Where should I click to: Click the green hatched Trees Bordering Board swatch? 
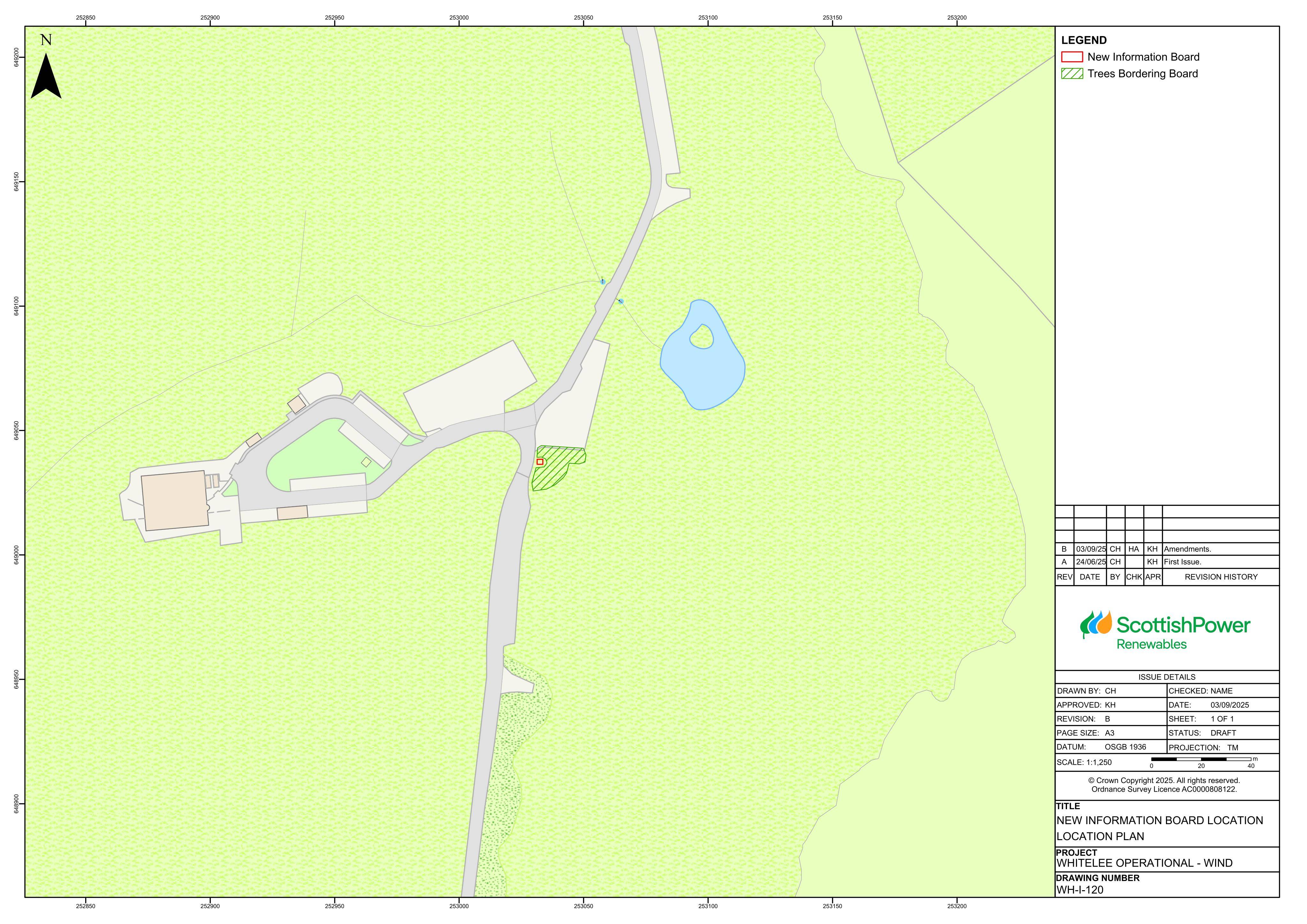click(1072, 73)
